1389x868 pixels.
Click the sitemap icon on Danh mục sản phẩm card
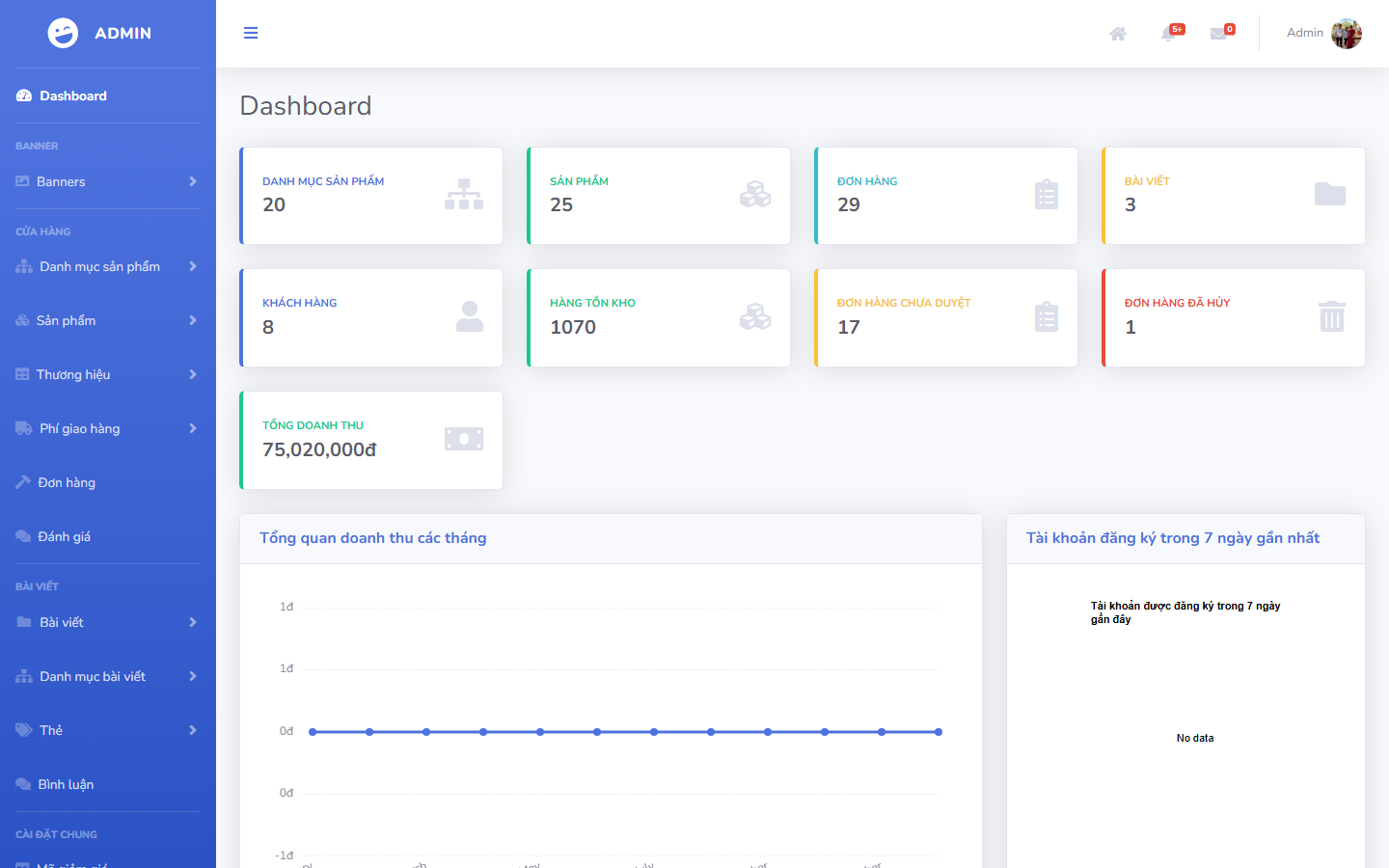[x=464, y=194]
